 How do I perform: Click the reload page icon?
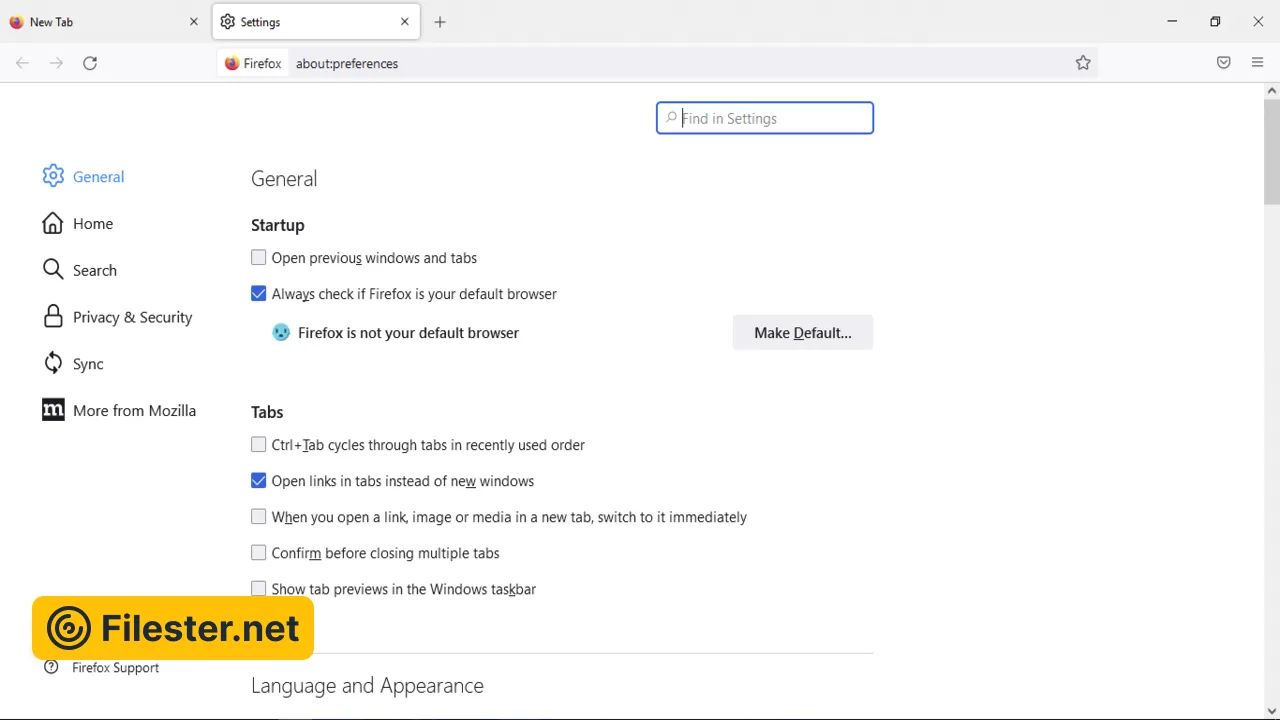90,63
